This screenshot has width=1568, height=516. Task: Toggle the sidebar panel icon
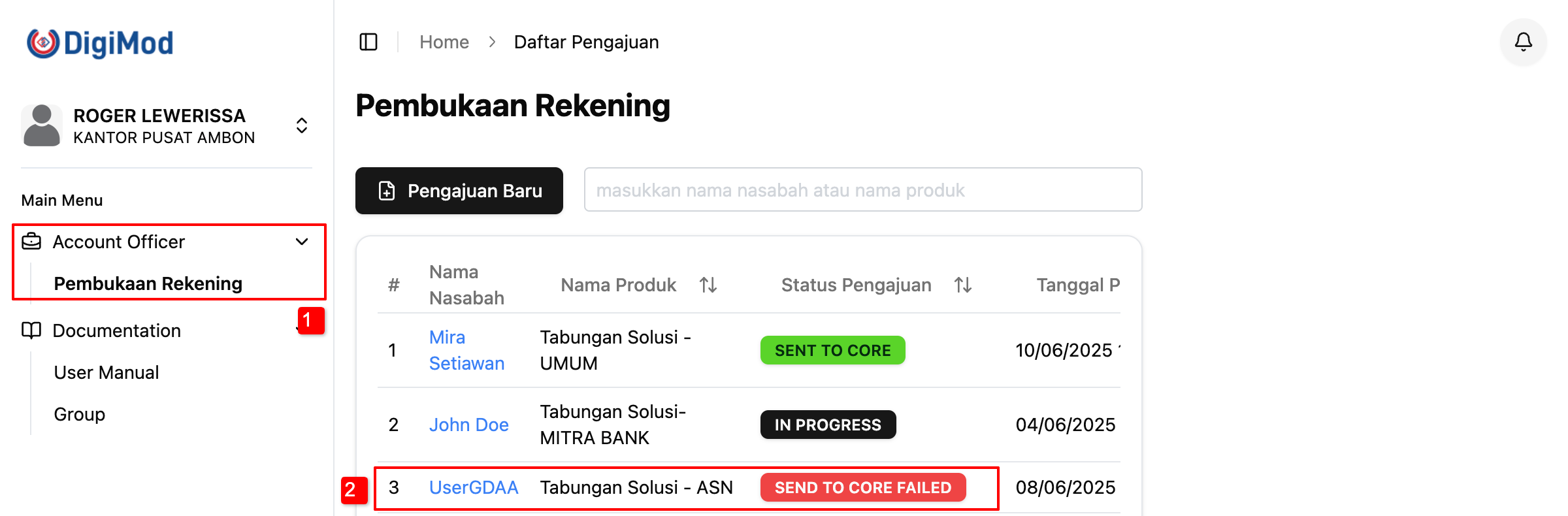[368, 42]
